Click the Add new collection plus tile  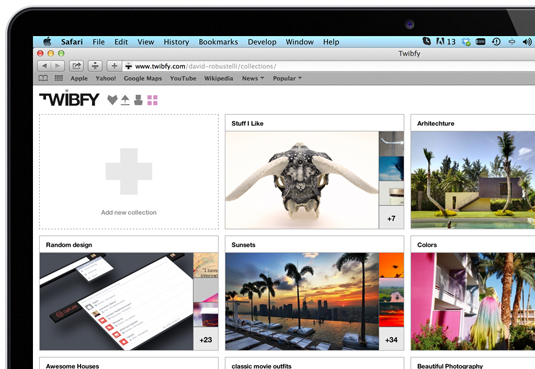129,172
